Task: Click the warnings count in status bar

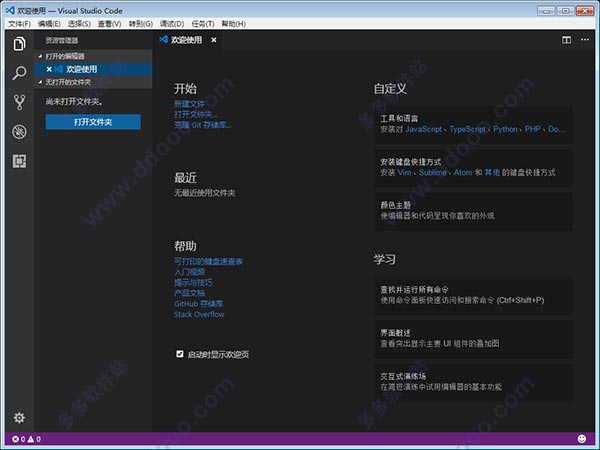Action: click(34, 439)
